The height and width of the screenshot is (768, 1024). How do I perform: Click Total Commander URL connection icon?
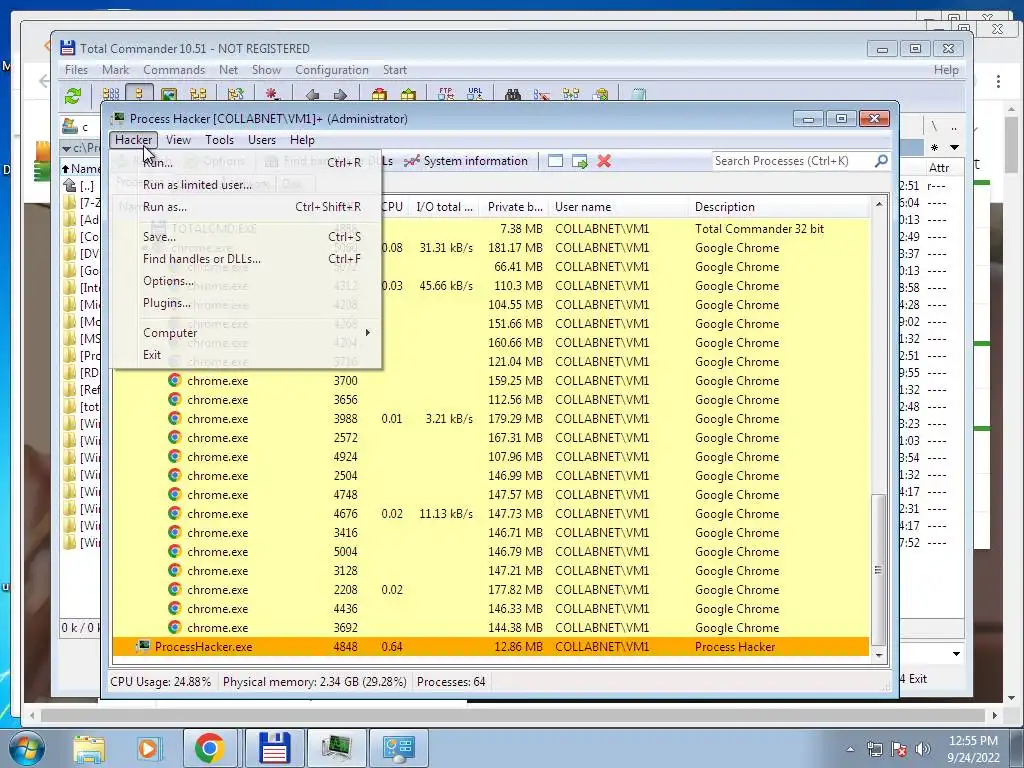(x=475, y=94)
